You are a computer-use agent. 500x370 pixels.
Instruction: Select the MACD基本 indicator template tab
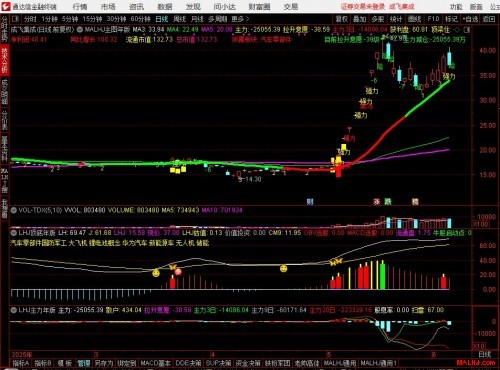coord(155,363)
